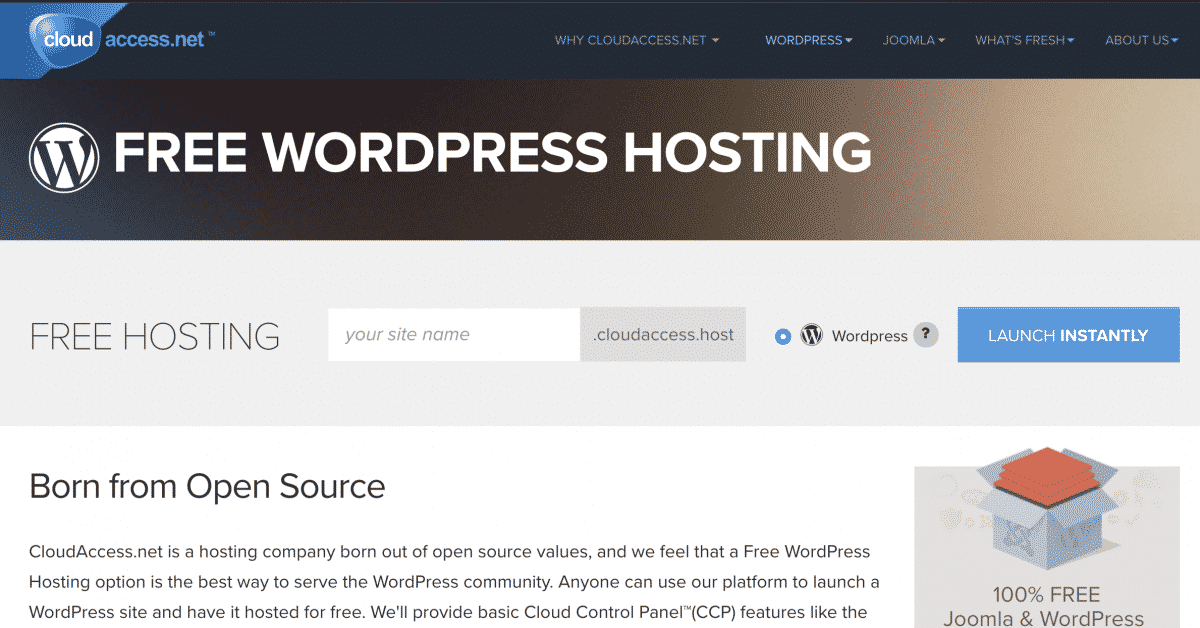Expand the WHAT'S FRESH dropdown

(1025, 40)
